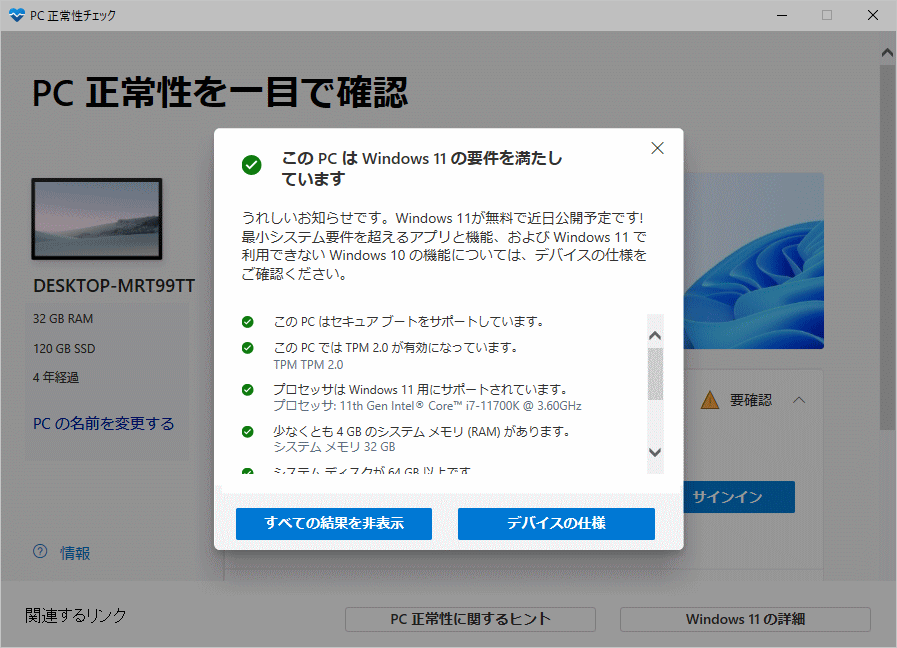897x648 pixels.
Task: Click the processor supported green check icon
Action: 247,389
